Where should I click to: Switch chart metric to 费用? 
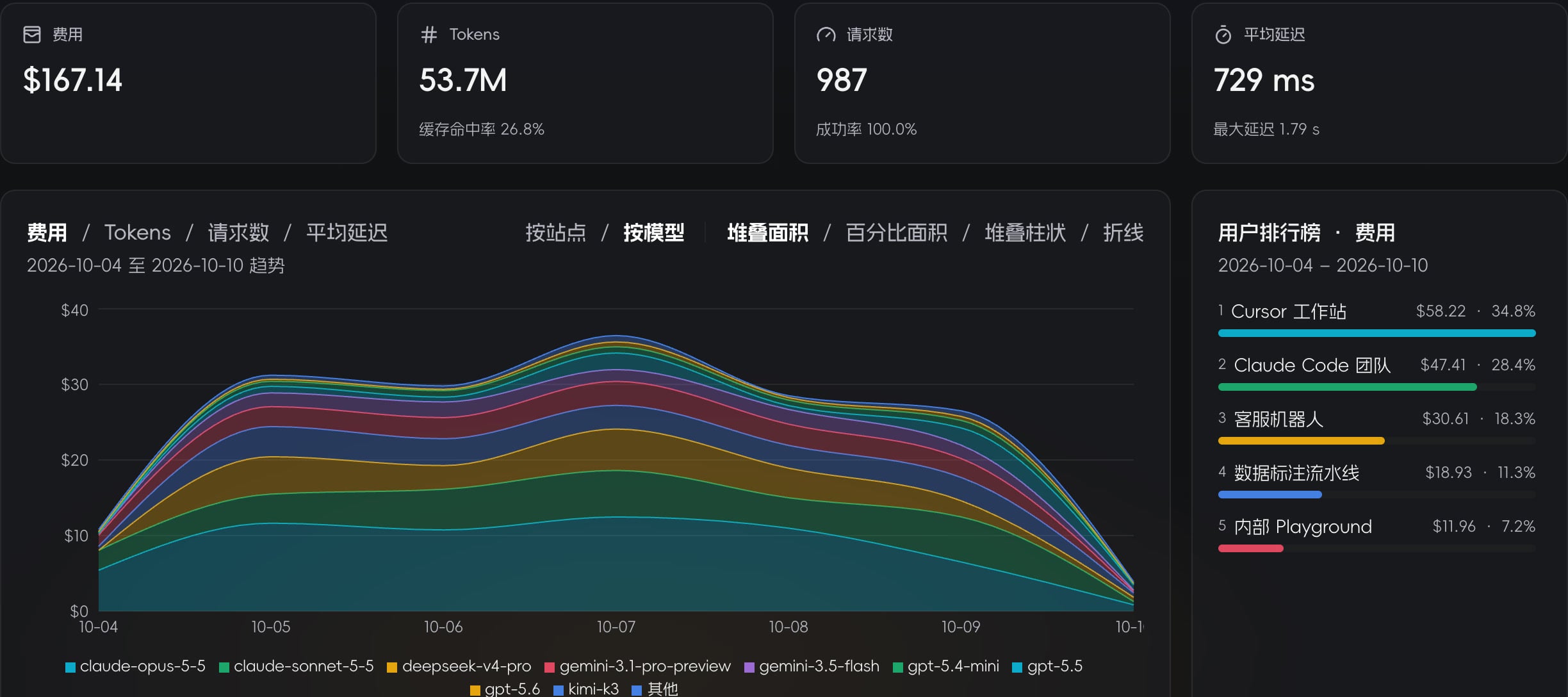pos(47,233)
